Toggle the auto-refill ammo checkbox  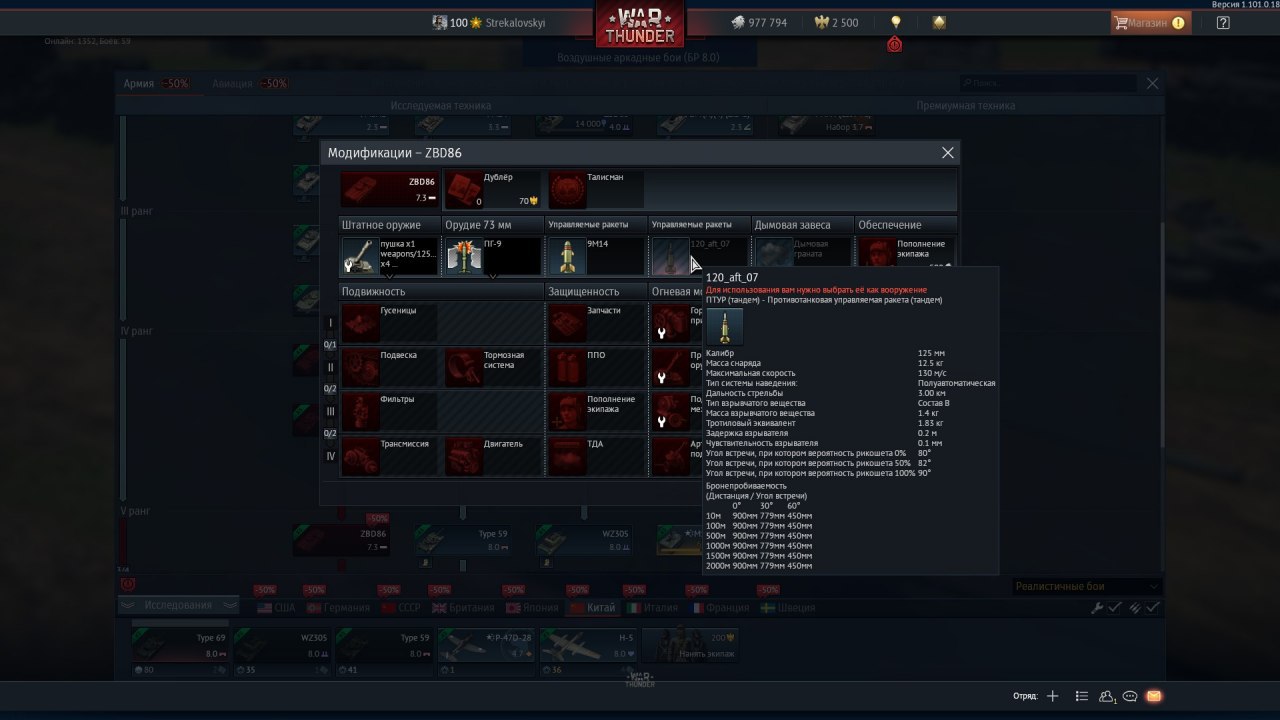(1143, 607)
